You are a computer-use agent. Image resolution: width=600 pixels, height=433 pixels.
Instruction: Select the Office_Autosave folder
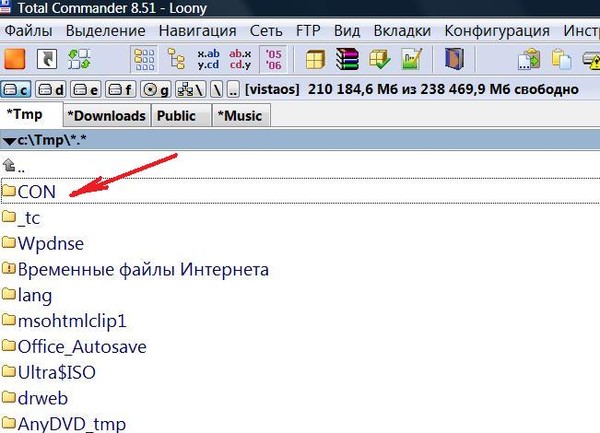coord(81,347)
